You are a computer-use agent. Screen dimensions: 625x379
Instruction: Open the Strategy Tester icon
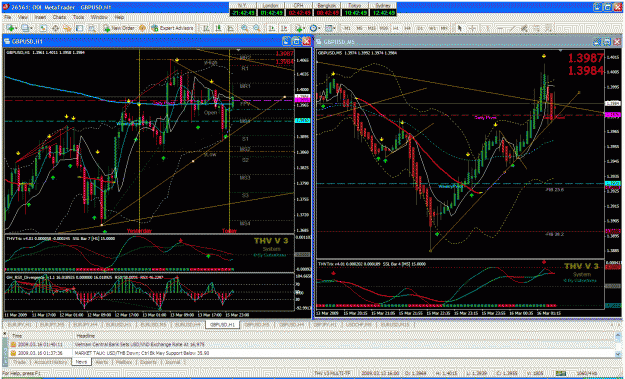(x=92, y=28)
